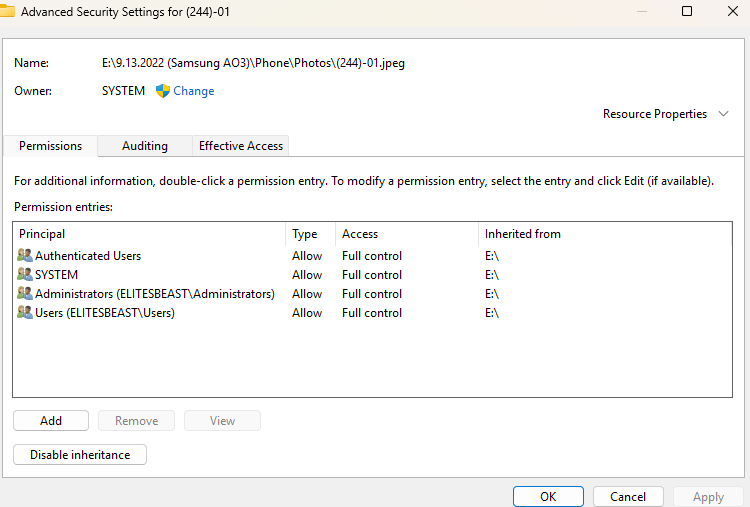
Task: Click Allow in the Authenticated Users row
Action: coord(307,256)
